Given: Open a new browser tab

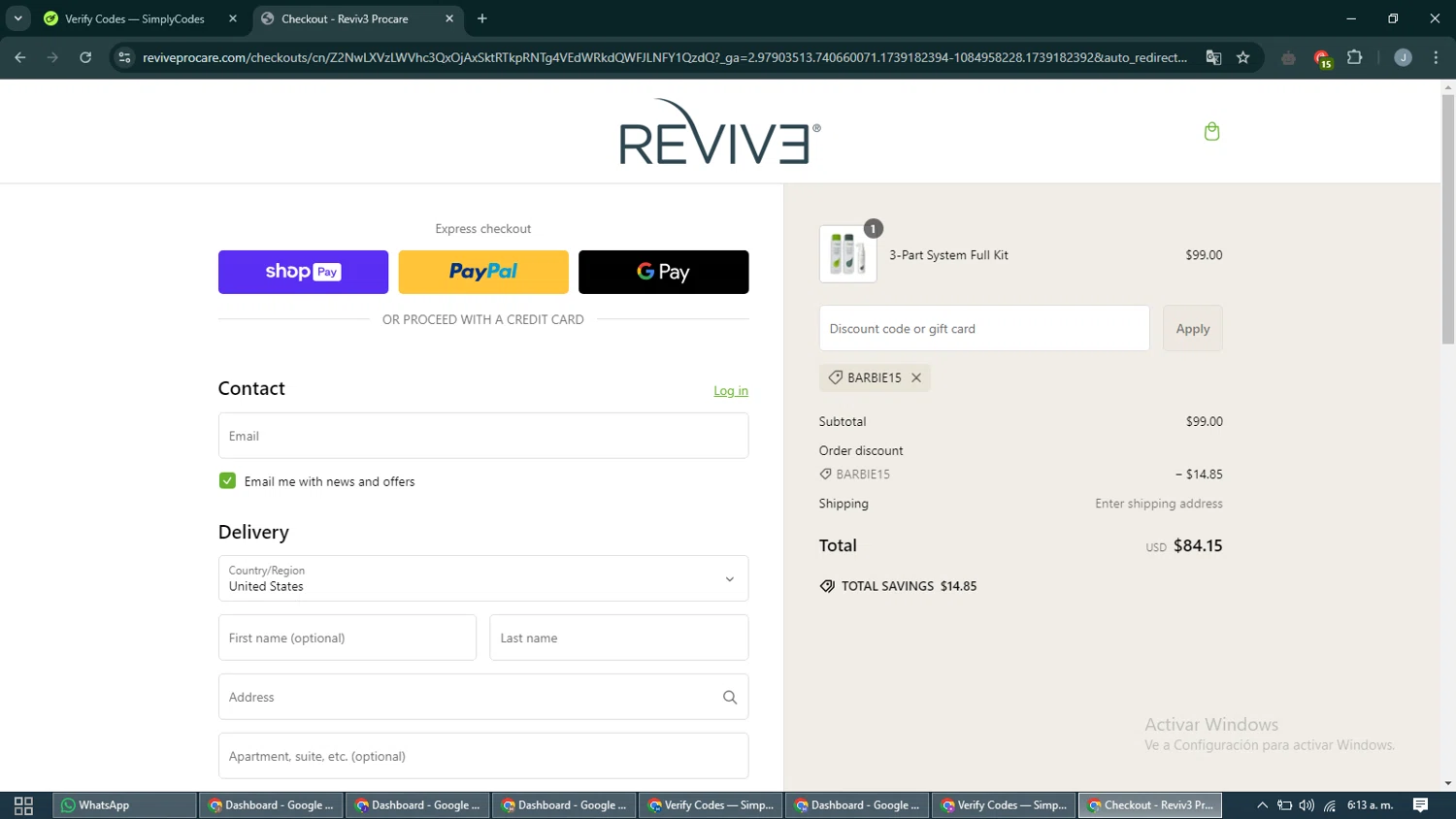Looking at the screenshot, I should point(482,18).
